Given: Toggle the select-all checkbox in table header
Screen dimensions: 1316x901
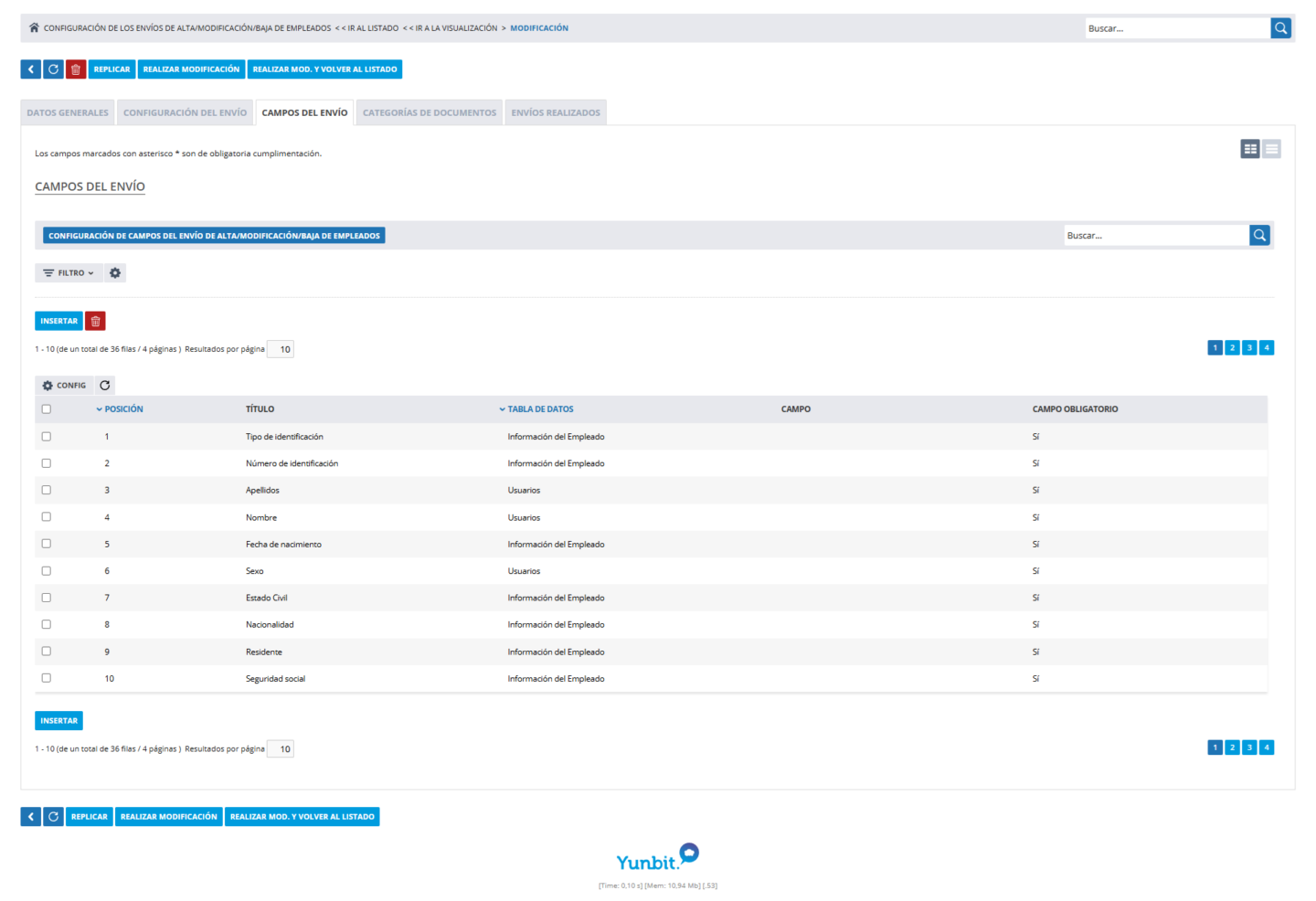Looking at the screenshot, I should (47, 409).
